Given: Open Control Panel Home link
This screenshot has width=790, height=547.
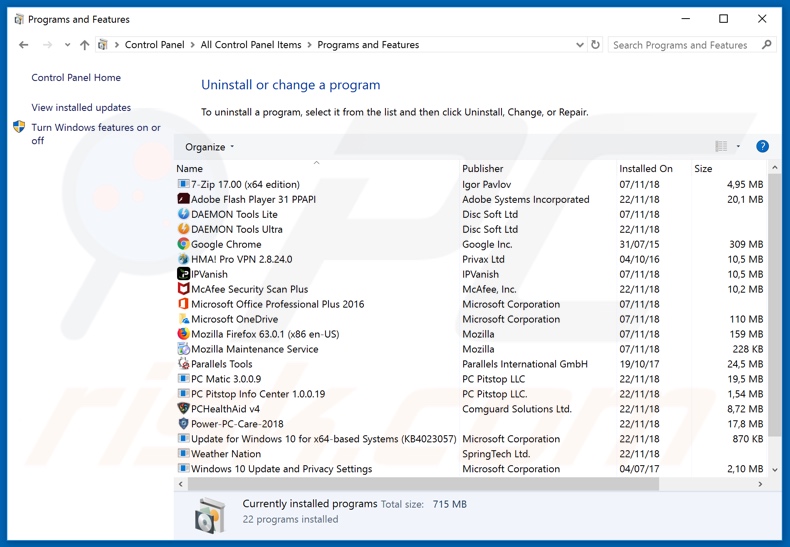Looking at the screenshot, I should pyautogui.click(x=76, y=78).
